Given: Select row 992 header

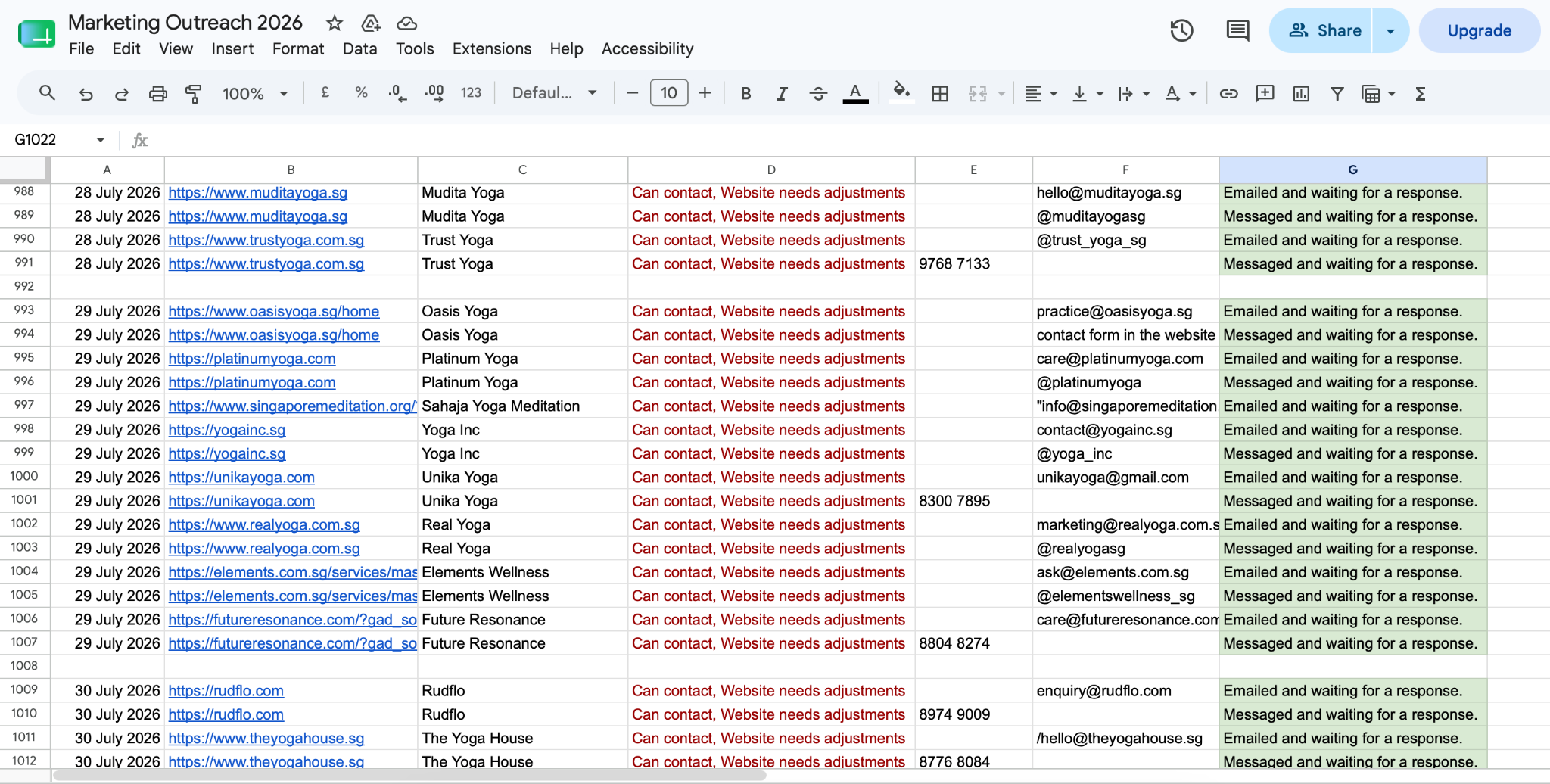Looking at the screenshot, I should click(x=24, y=286).
